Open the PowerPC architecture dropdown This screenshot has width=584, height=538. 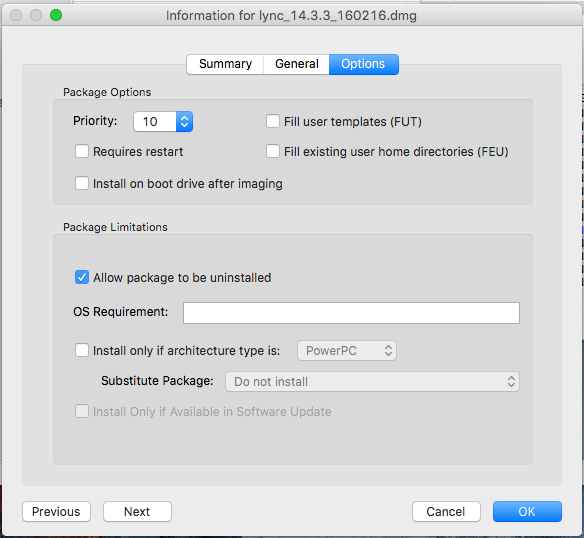coord(347,351)
